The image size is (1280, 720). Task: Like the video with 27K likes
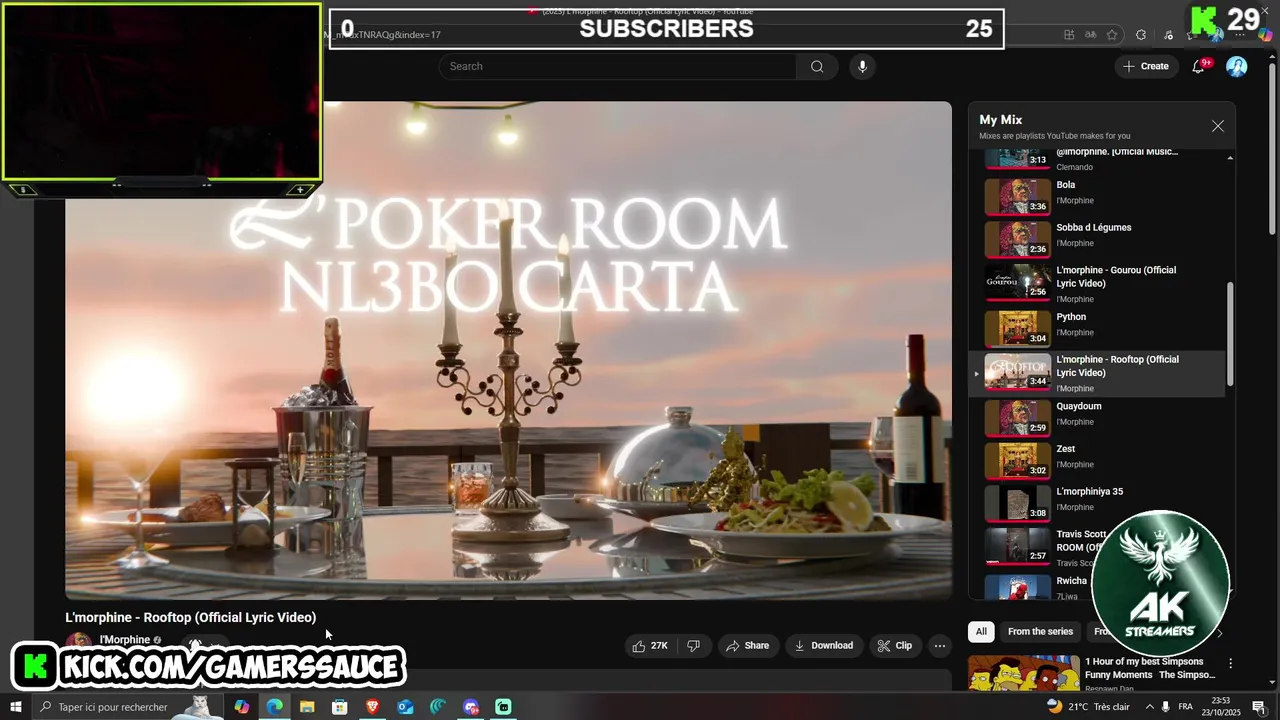[x=649, y=646]
